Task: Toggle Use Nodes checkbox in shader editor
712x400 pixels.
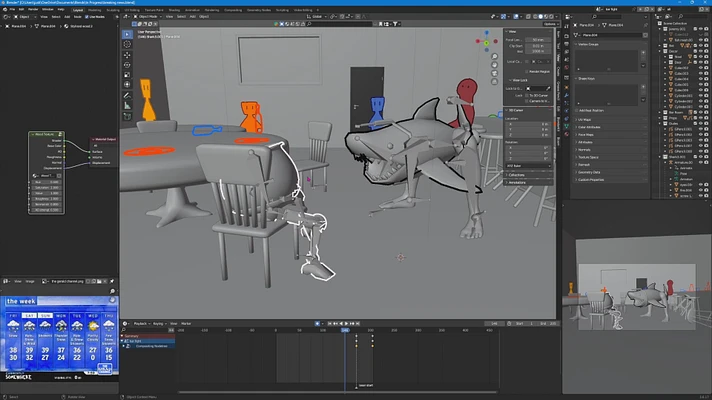Action: click(x=87, y=17)
